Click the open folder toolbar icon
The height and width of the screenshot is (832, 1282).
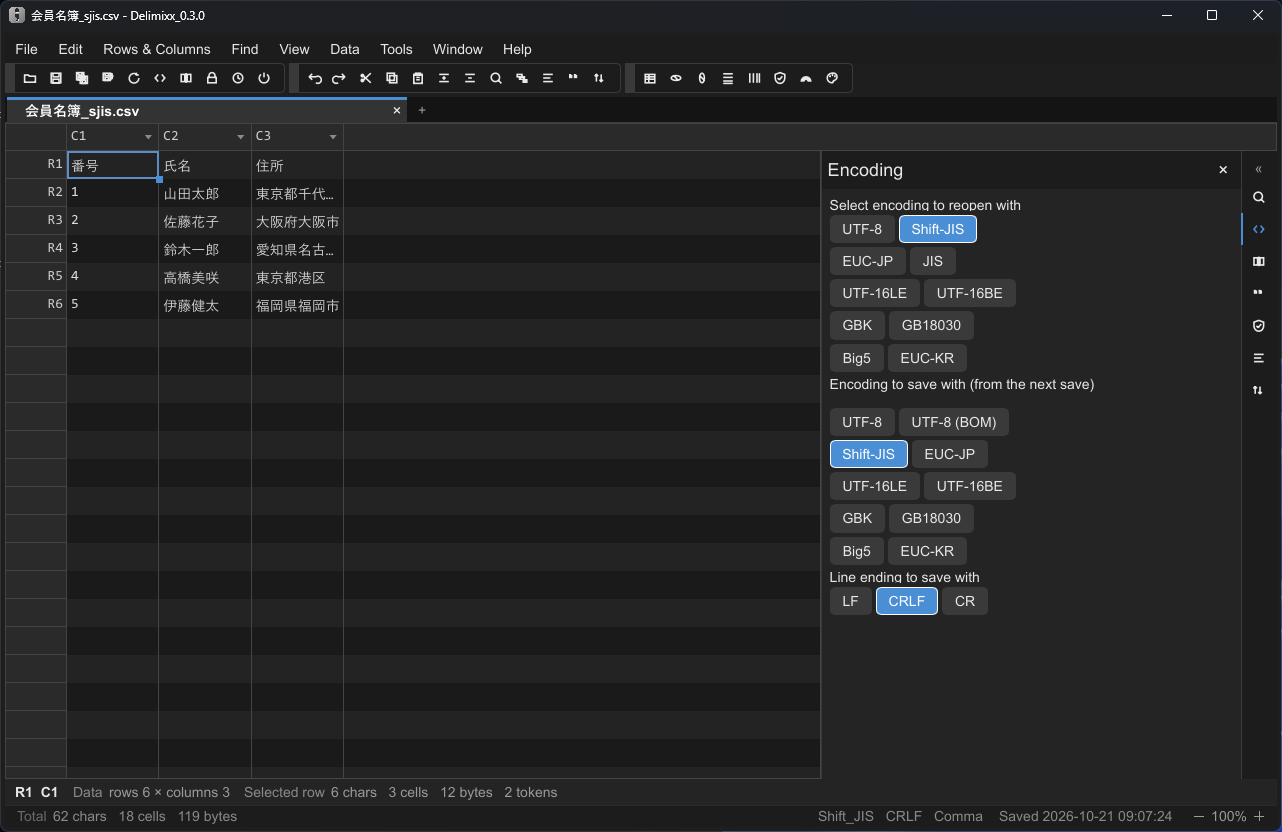(30, 78)
